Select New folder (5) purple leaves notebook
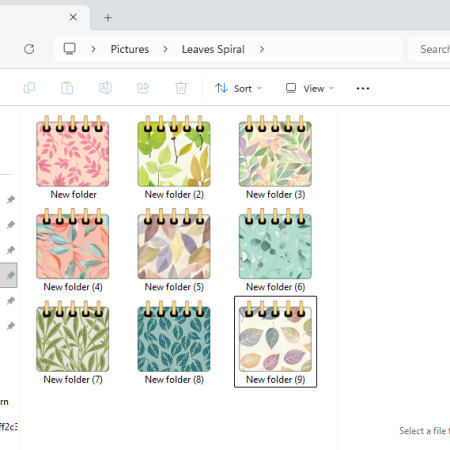Viewport: 450px width, 450px height. (174, 244)
